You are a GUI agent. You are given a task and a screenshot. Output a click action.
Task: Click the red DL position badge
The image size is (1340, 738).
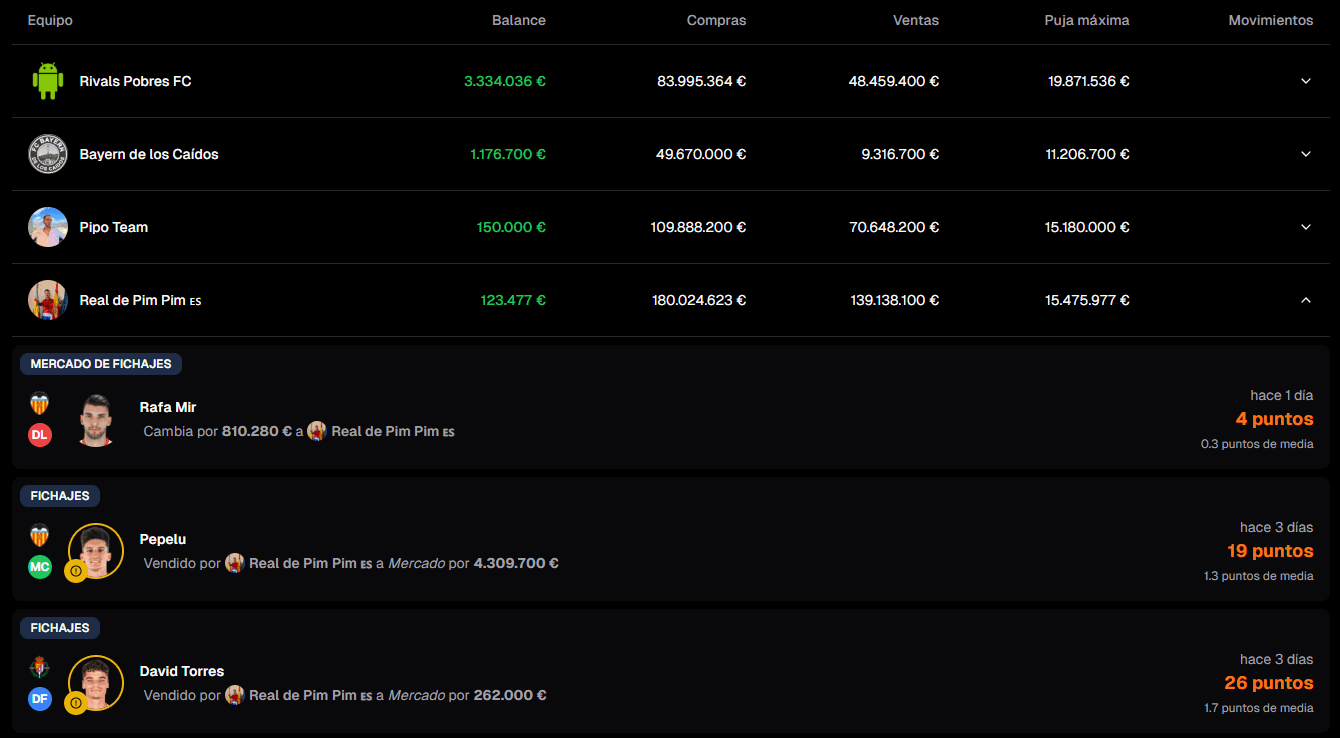tap(40, 435)
